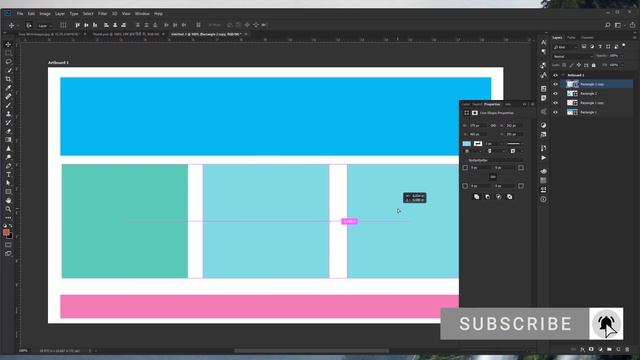Viewport: 640px width, 360px height.
Task: Switch to the Paths panel tab
Action: [x=571, y=38]
